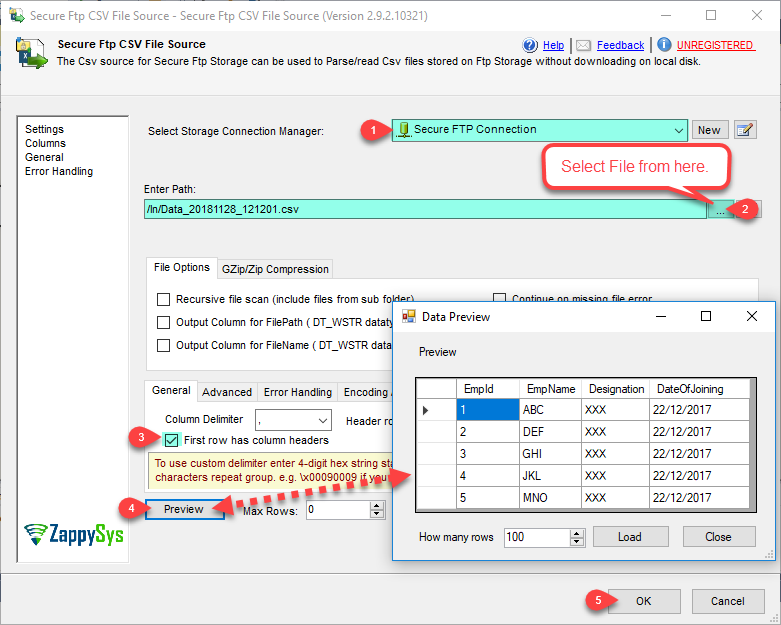Select the JKL cell in preview grid
Image resolution: width=781 pixels, height=625 pixels.
(550, 476)
